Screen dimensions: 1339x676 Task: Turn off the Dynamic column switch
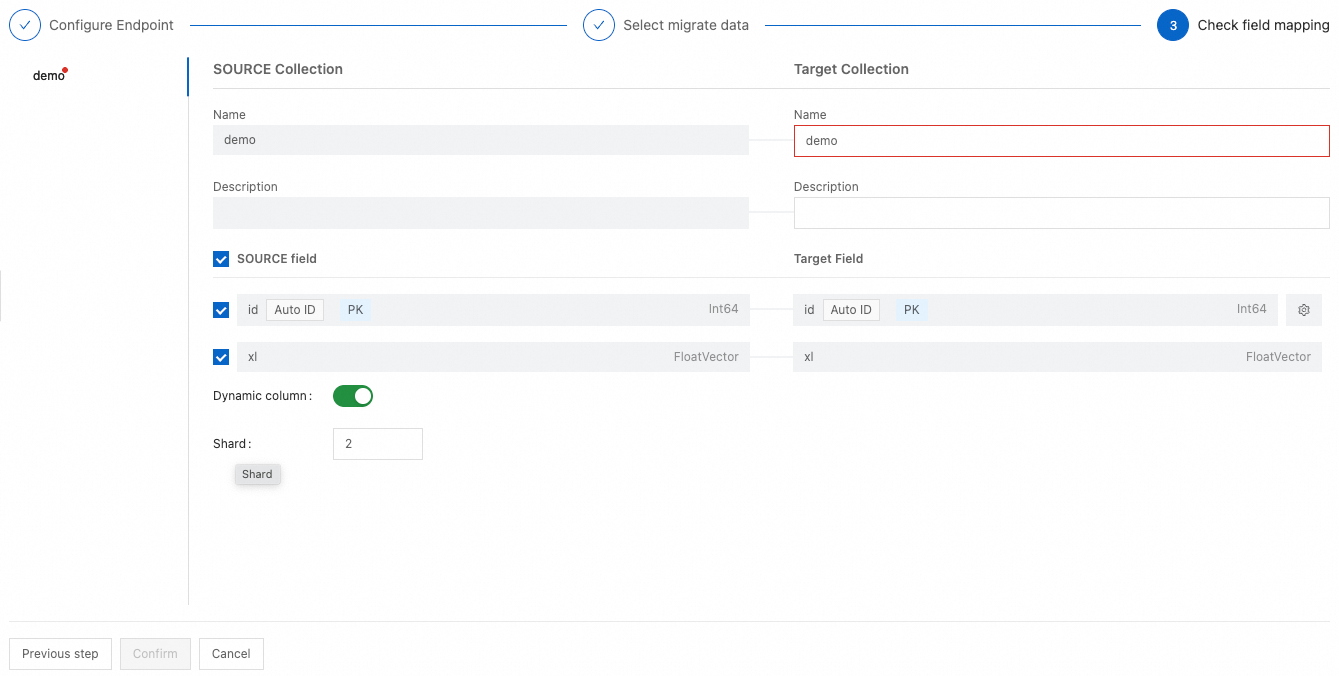point(353,396)
